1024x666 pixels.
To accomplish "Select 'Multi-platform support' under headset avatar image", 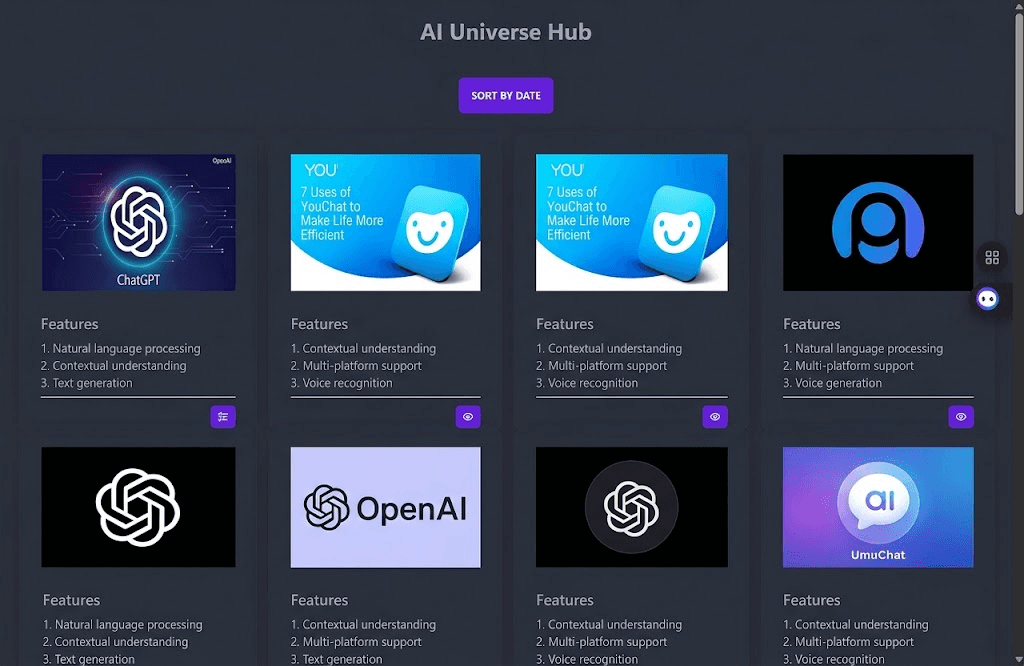I will 854,366.
